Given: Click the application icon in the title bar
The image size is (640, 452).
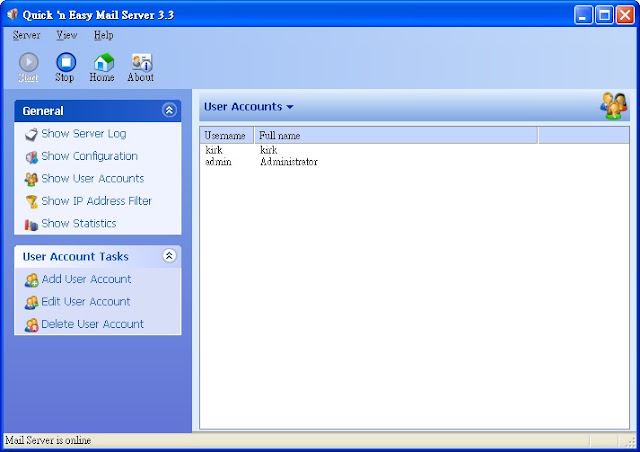Looking at the screenshot, I should pyautogui.click(x=12, y=15).
